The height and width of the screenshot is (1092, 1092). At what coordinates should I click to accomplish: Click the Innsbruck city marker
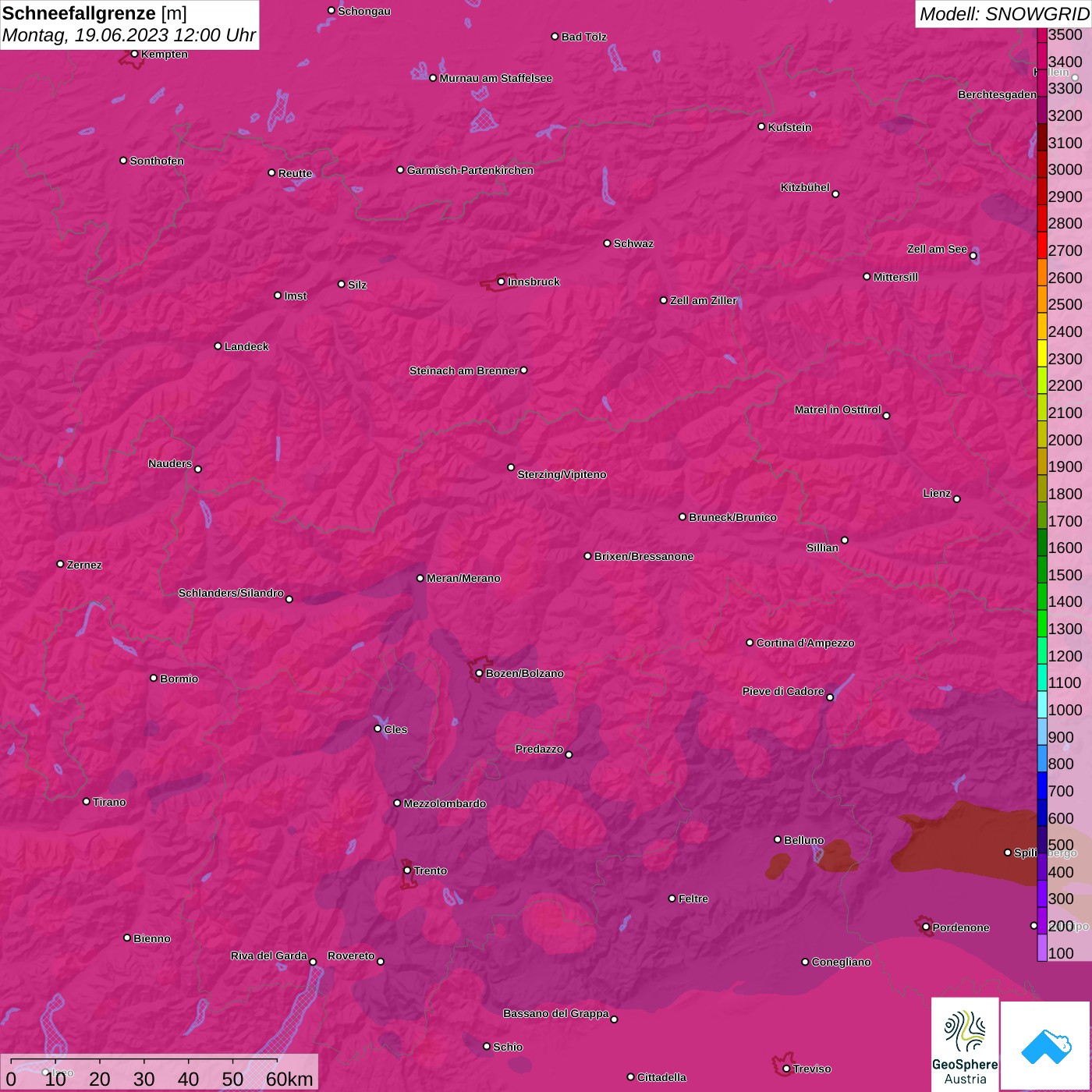click(502, 282)
